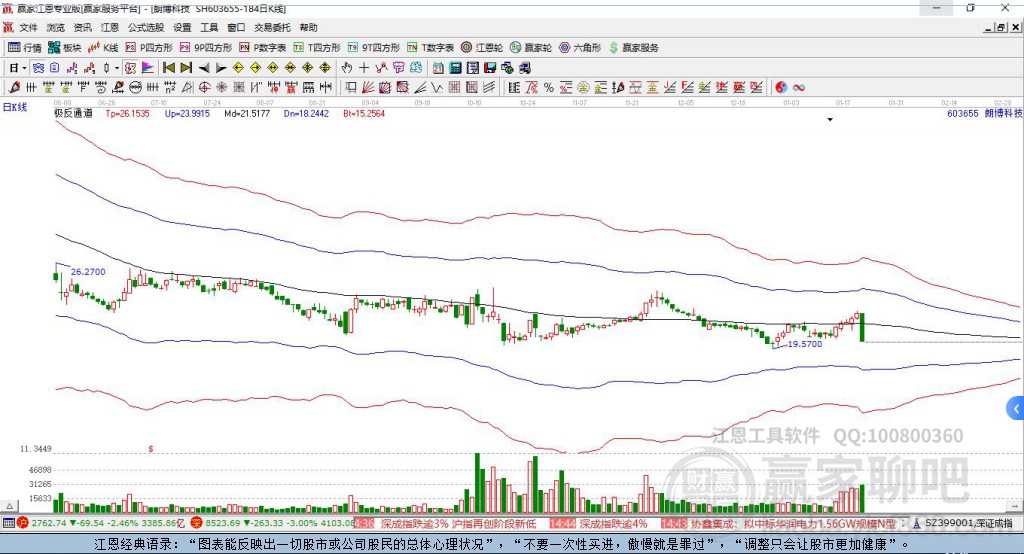This screenshot has width=1024, height=554.
Task: Select the percent % tool
Action: (x=549, y=88)
